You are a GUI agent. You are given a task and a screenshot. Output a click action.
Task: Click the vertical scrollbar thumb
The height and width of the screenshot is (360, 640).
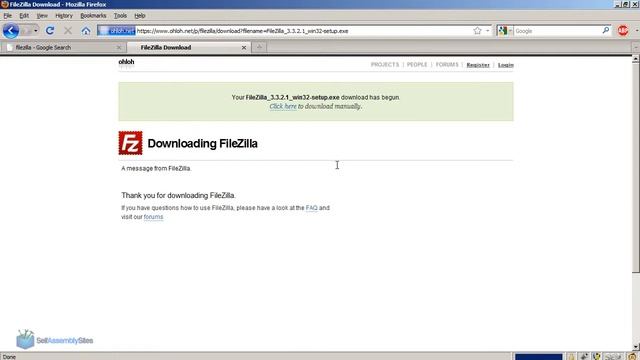click(x=636, y=168)
